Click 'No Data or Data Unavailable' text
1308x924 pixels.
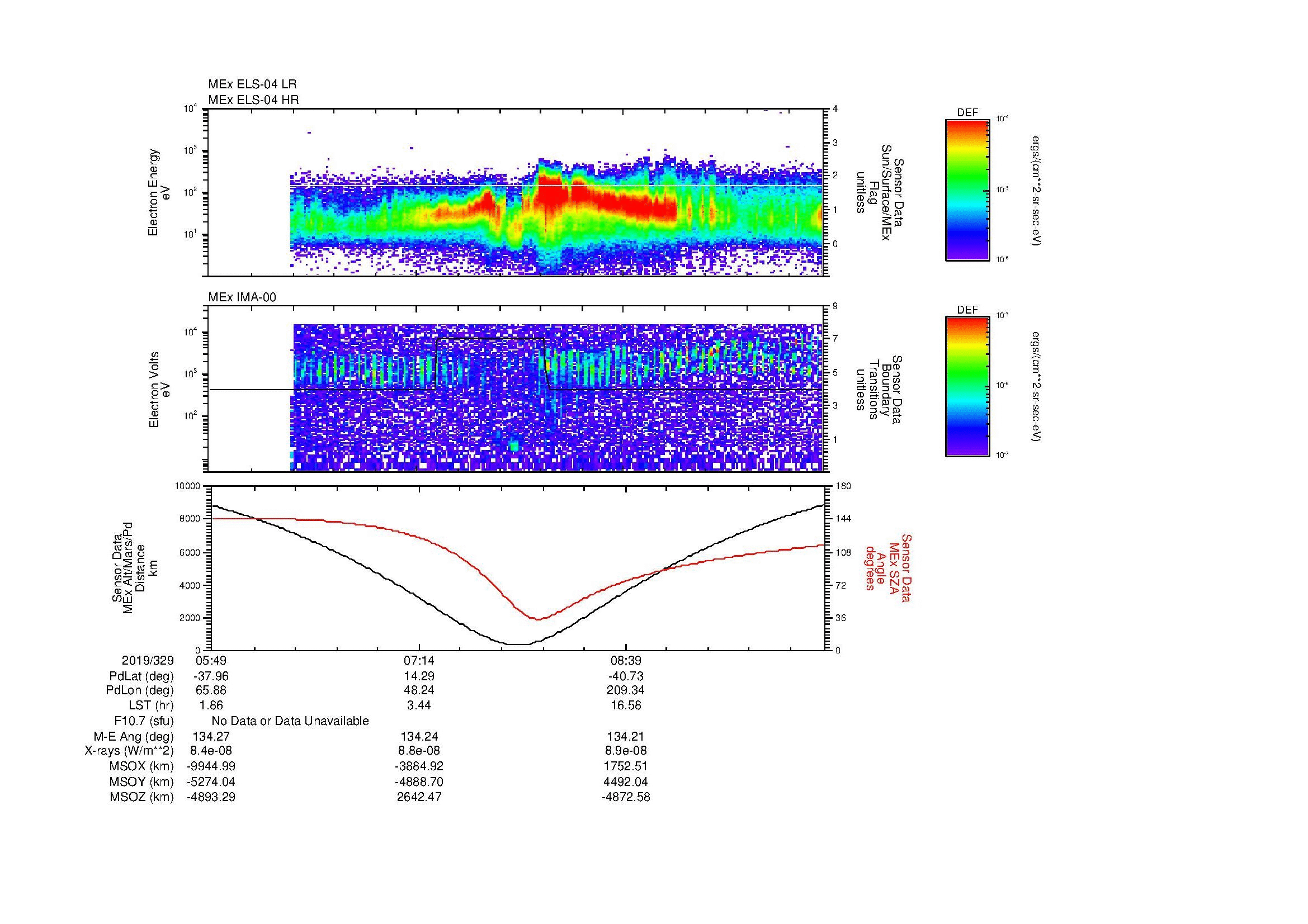coord(290,721)
